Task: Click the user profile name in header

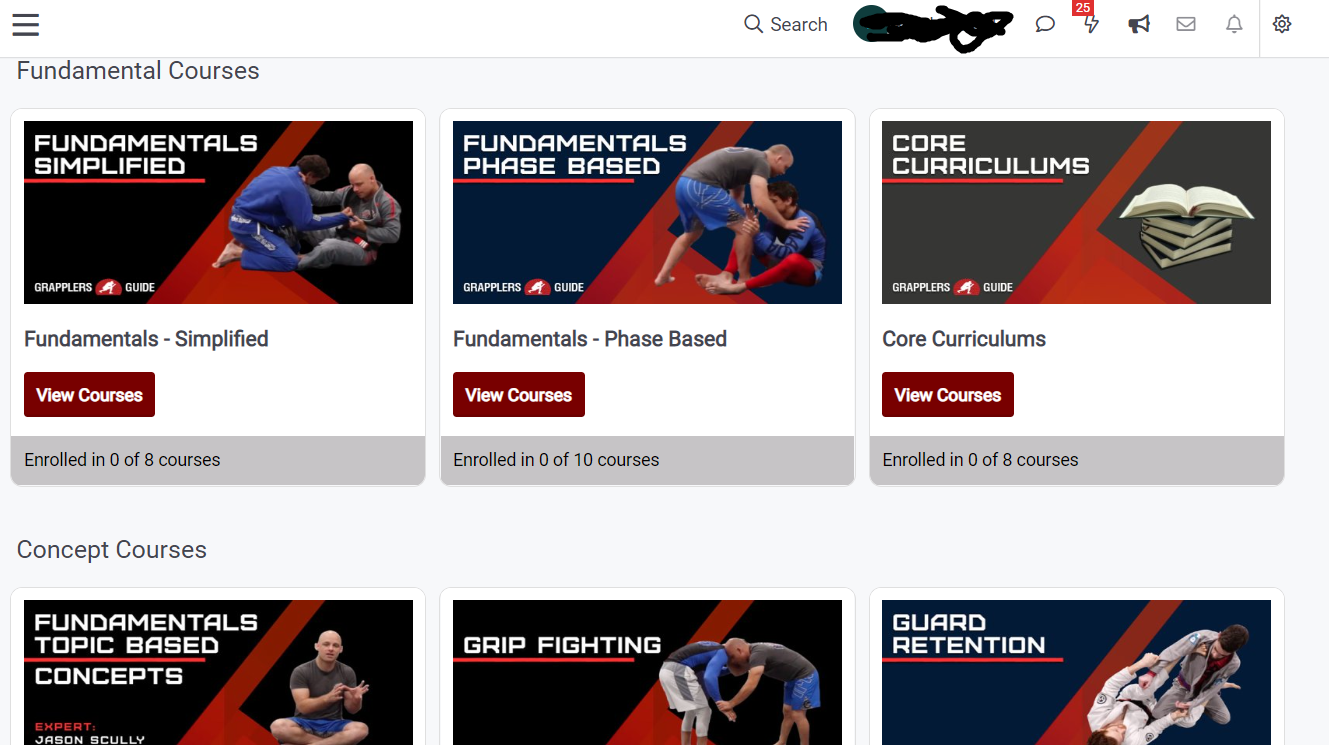Action: pyautogui.click(x=932, y=25)
